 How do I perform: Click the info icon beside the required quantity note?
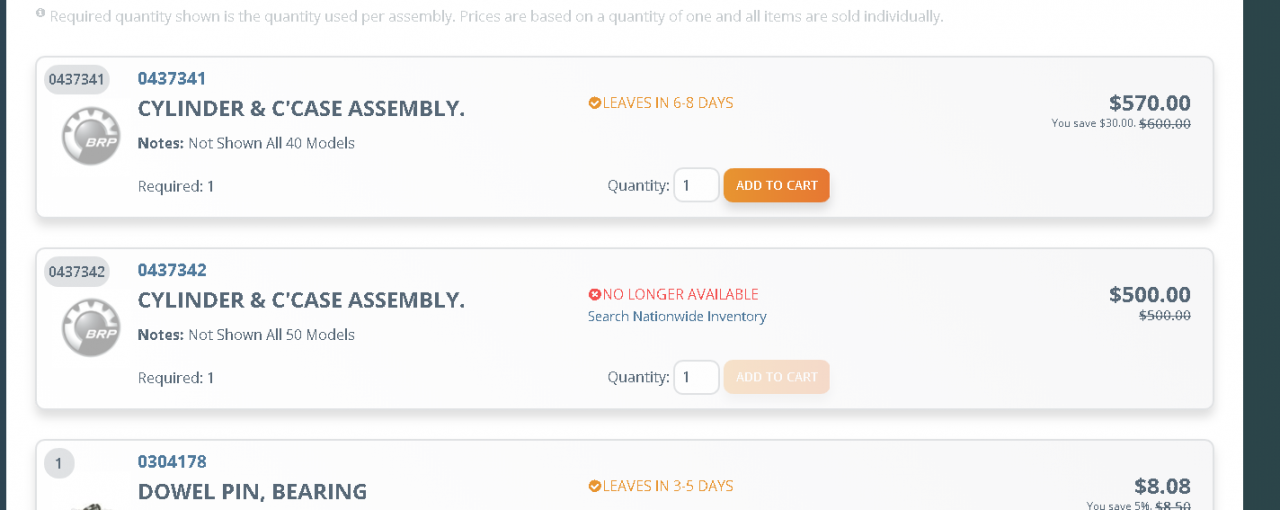[40, 14]
